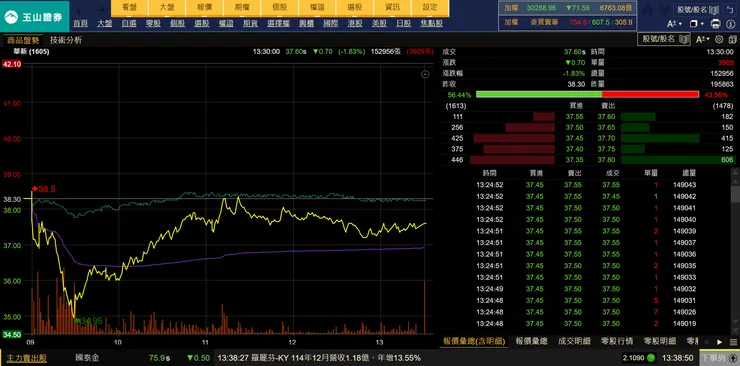The height and width of the screenshot is (366, 740).
Task: Open the 選股 yellow top menu
Action: pyautogui.click(x=354, y=8)
